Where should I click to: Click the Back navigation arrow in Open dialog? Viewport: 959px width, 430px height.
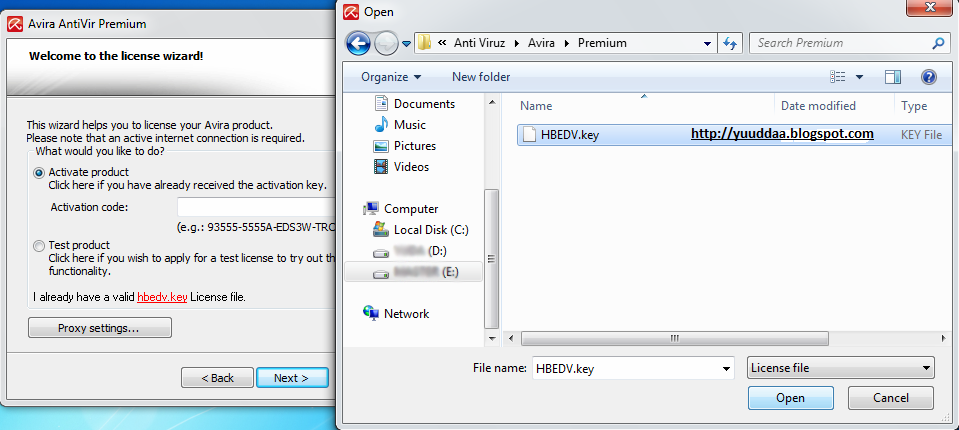click(x=358, y=43)
